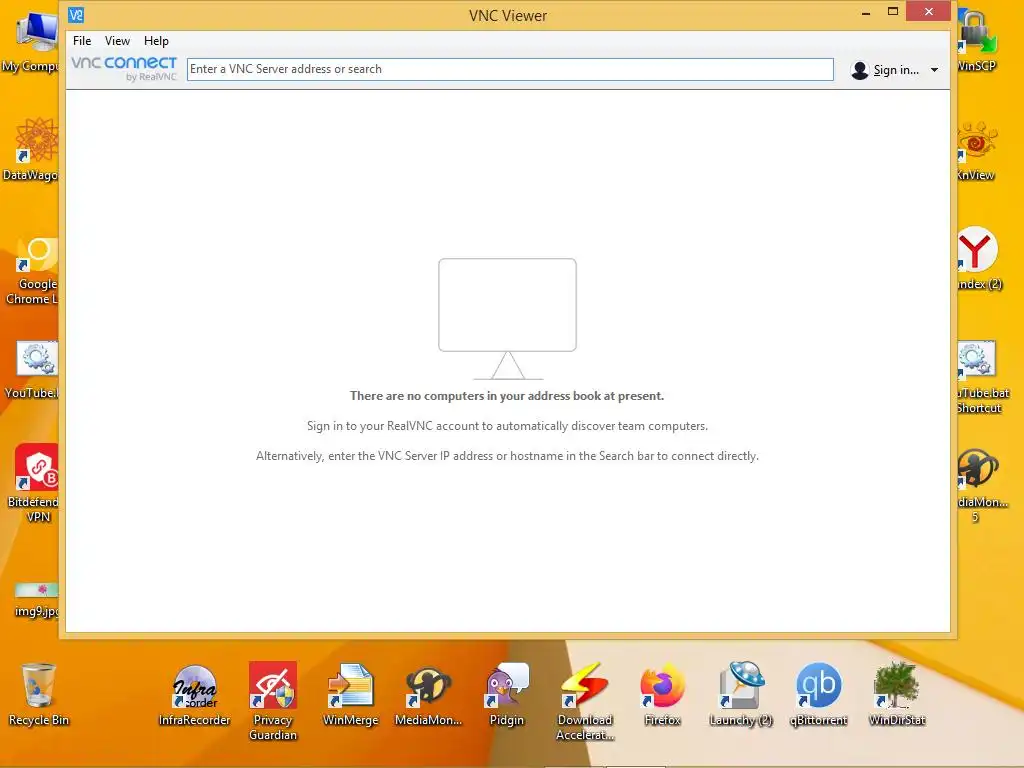Viewport: 1024px width, 768px height.
Task: Select the XnView desktop icon
Action: [977, 150]
